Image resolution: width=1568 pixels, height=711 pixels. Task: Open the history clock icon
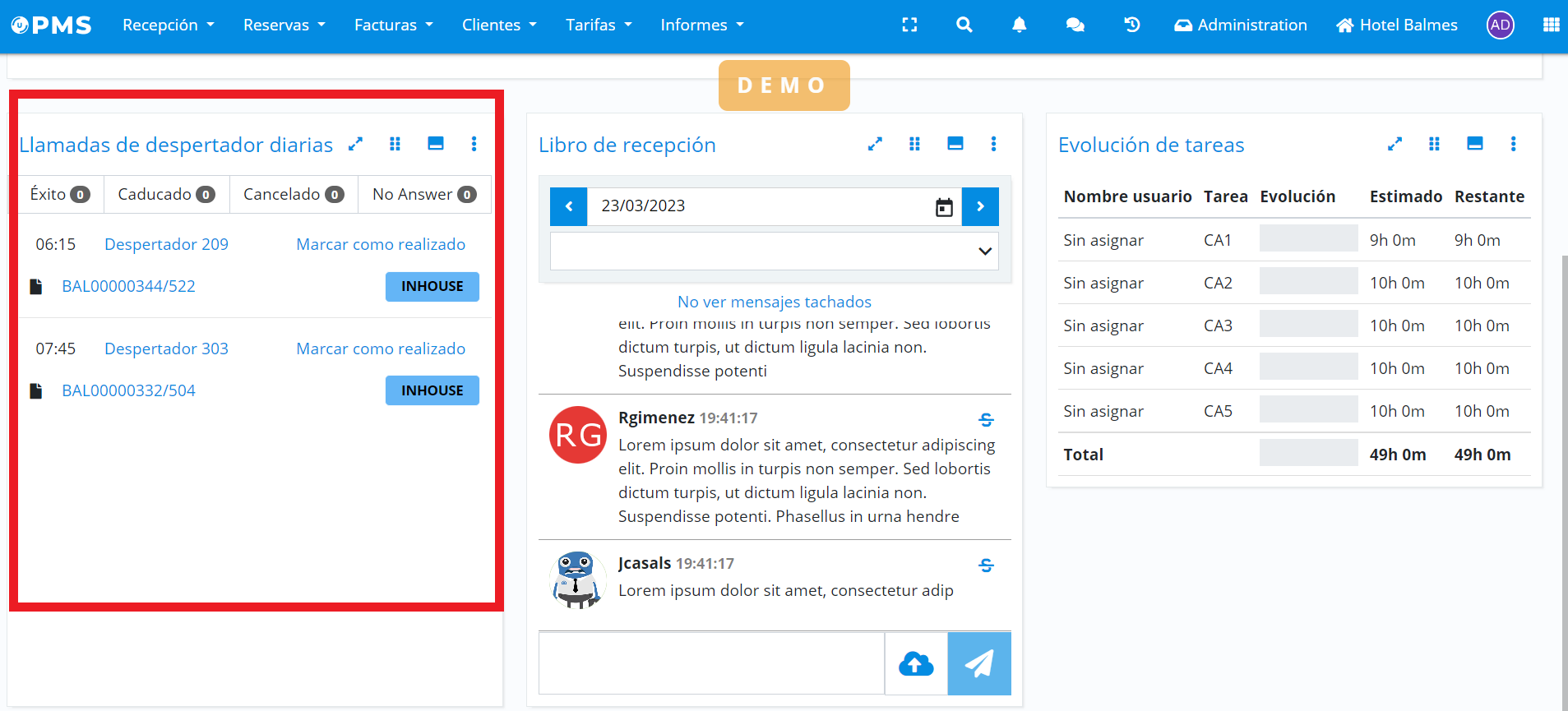pos(1132,25)
